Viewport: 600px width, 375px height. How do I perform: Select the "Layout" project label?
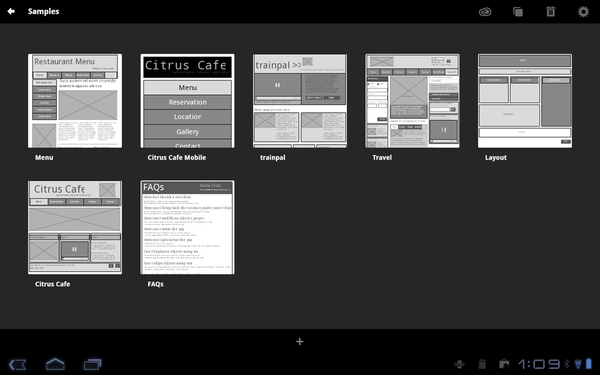point(496,158)
